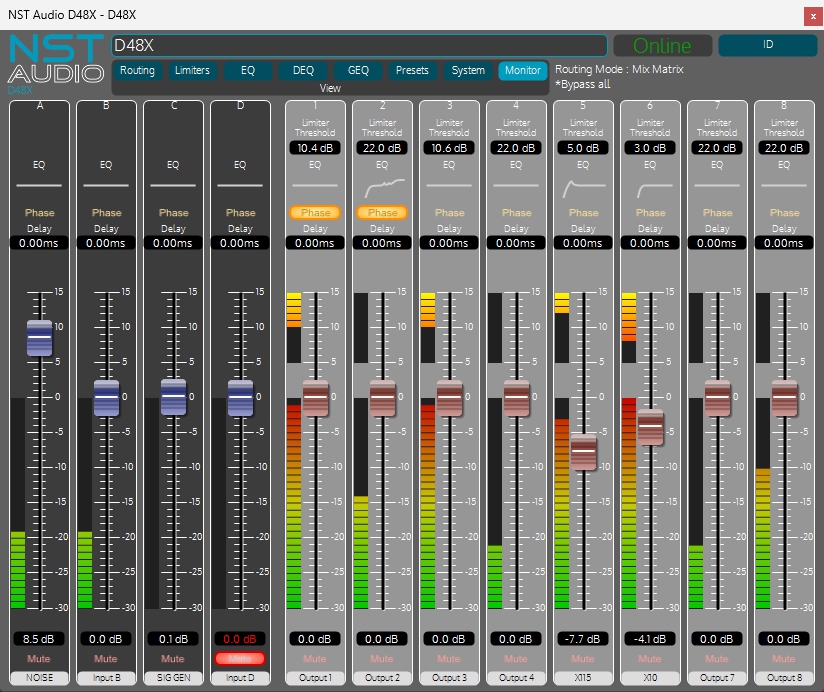Image resolution: width=824 pixels, height=692 pixels.
Task: Click the 0.1 dB gain value
Action: [173, 639]
